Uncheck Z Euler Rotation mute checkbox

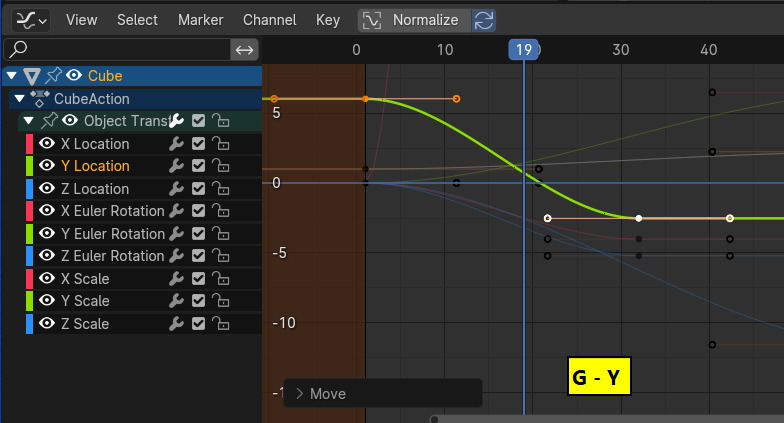coord(198,256)
